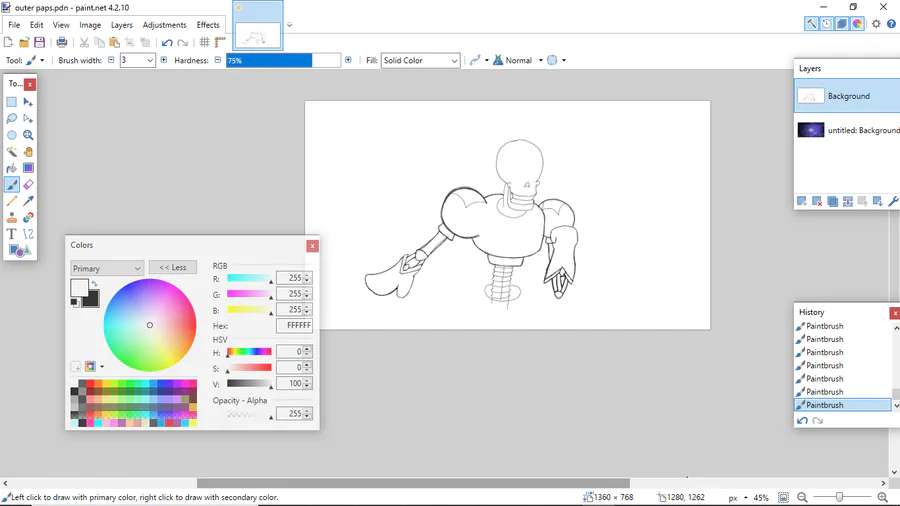The image size is (900, 506).
Task: Click the Print icon
Action: 62,42
